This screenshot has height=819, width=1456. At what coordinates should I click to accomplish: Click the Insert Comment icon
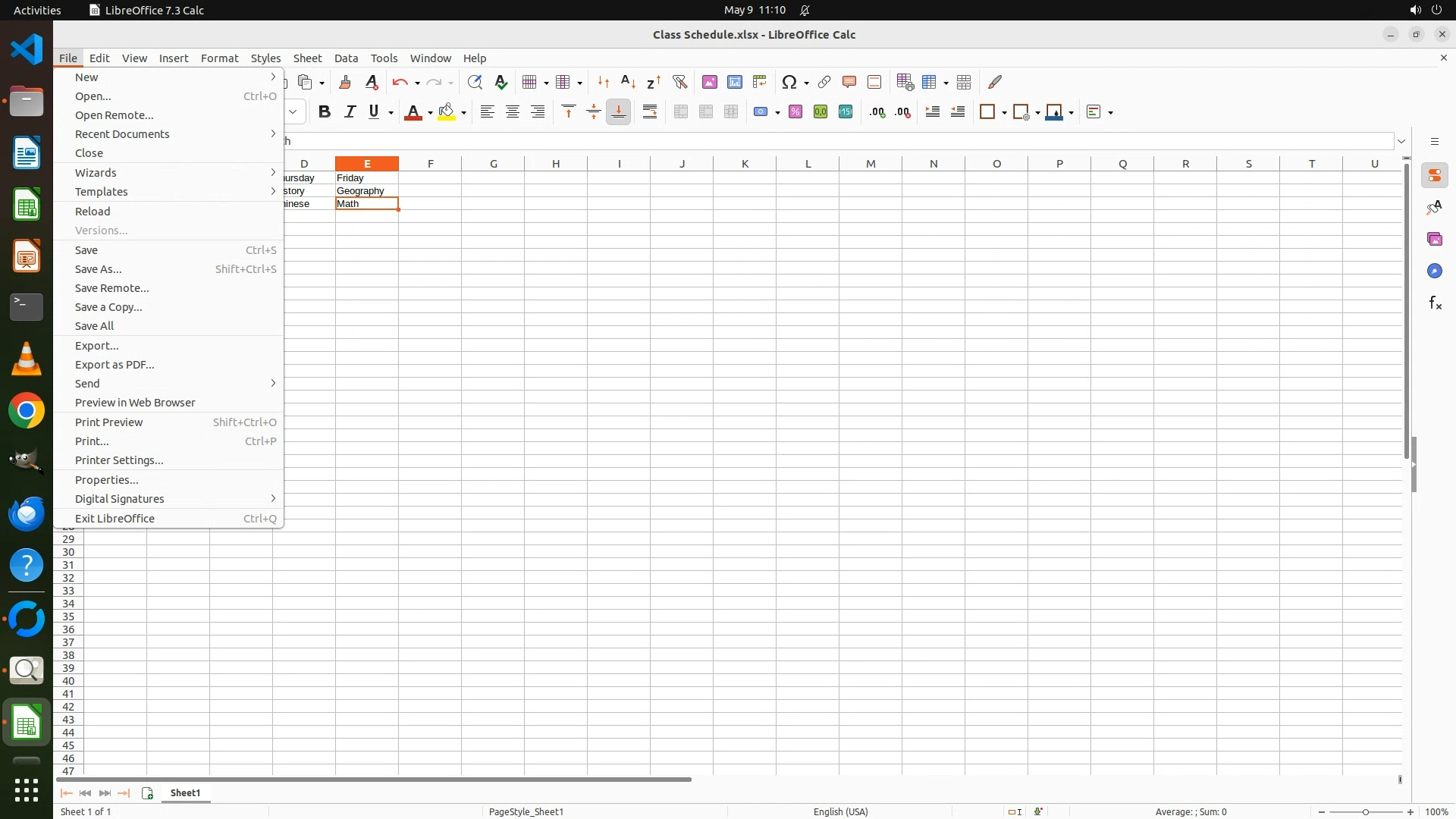pos(849,82)
